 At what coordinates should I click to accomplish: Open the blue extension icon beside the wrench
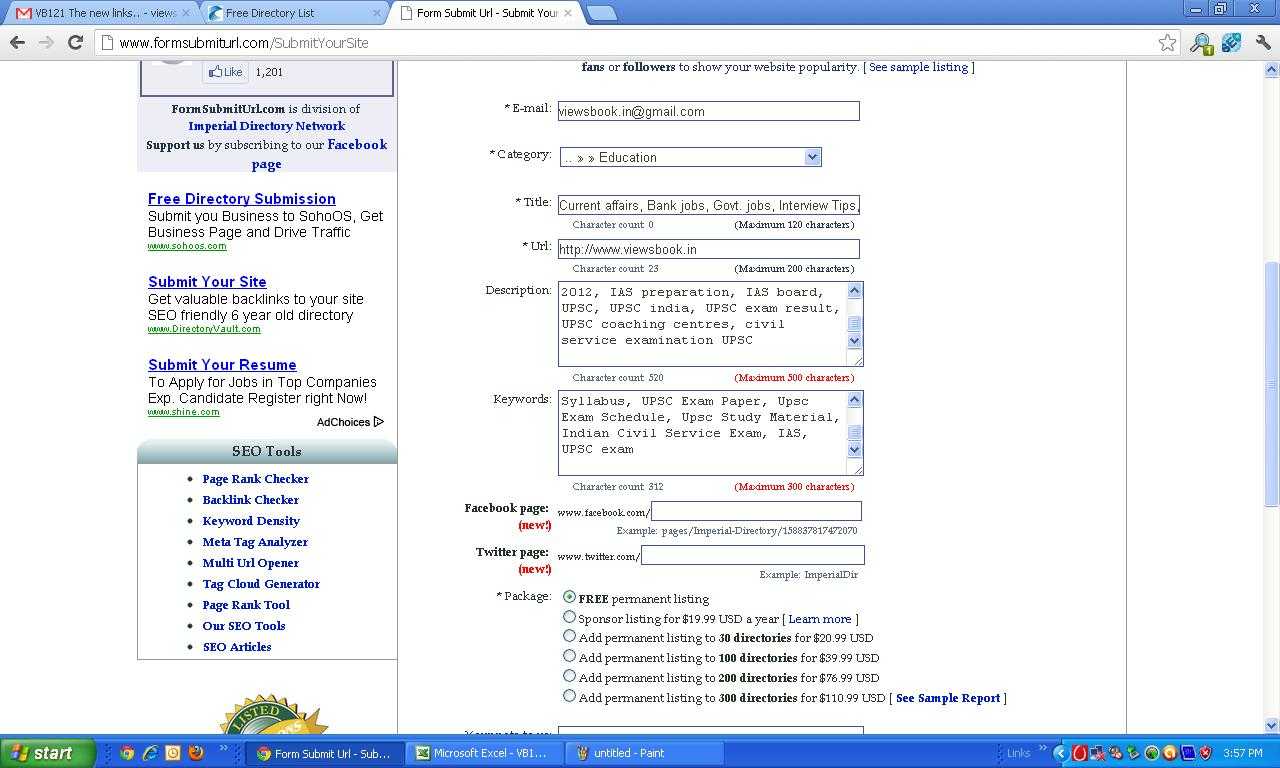[x=1232, y=43]
